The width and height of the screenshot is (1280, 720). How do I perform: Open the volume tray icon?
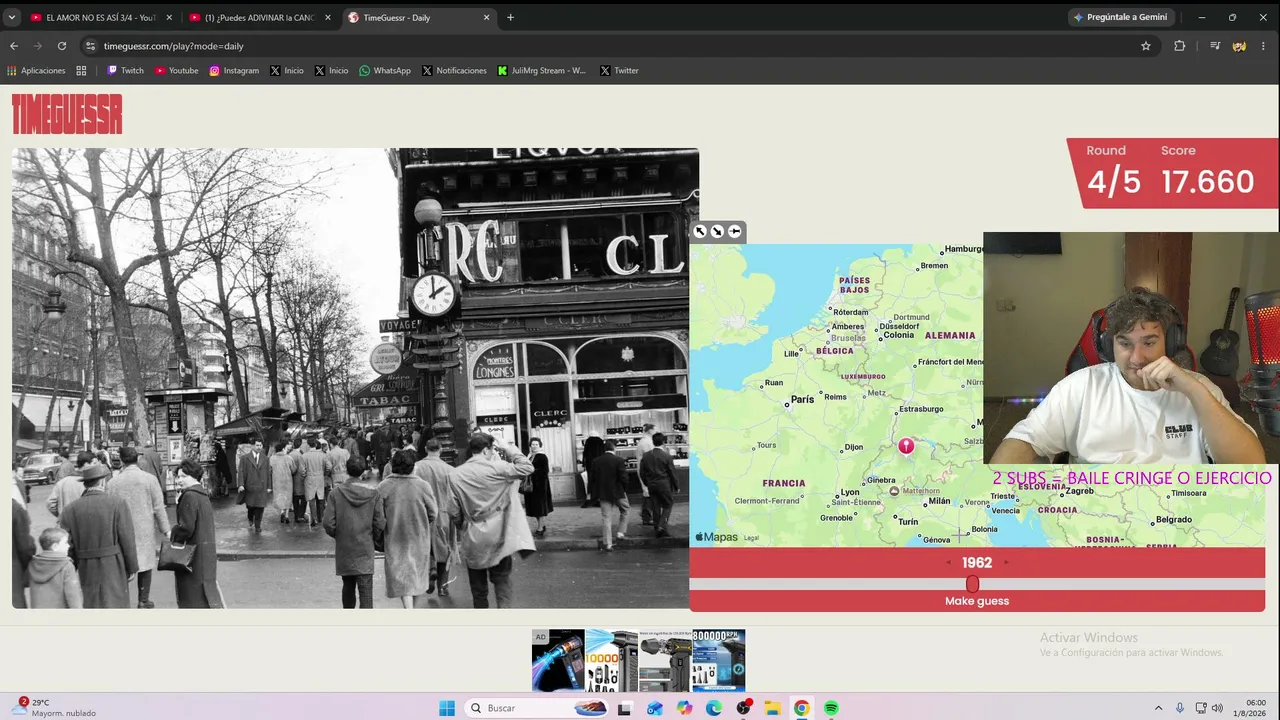pyautogui.click(x=1217, y=708)
